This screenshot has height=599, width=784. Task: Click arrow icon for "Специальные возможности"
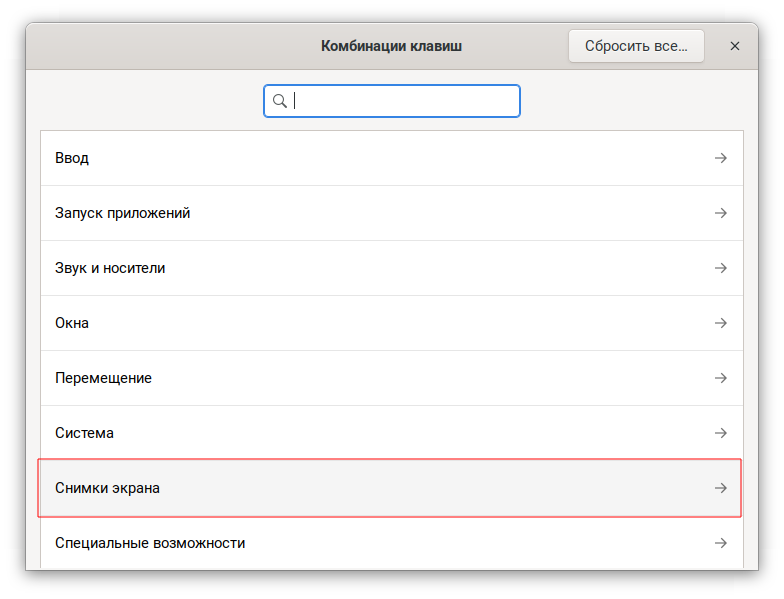(720, 543)
